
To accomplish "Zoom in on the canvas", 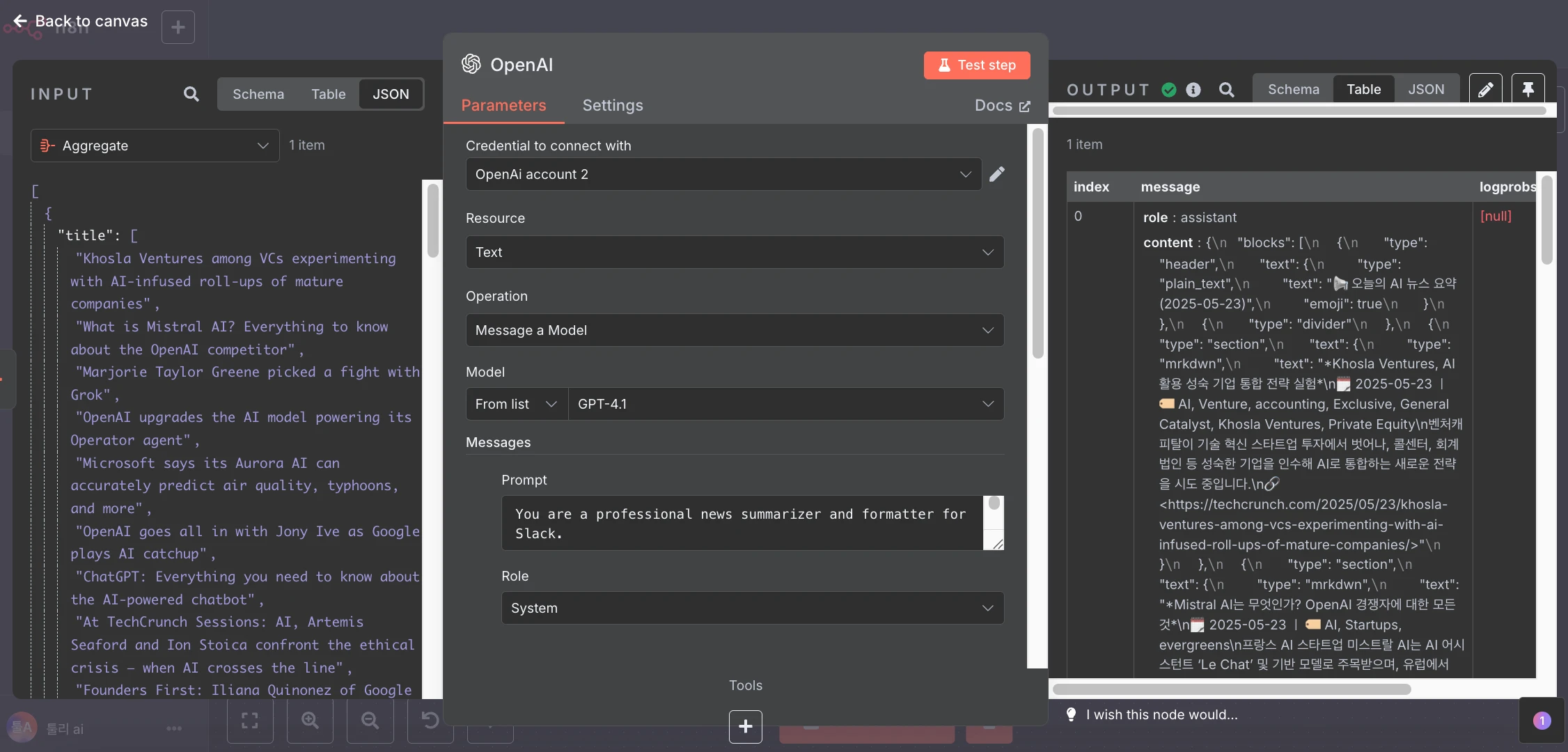I will tap(311, 721).
